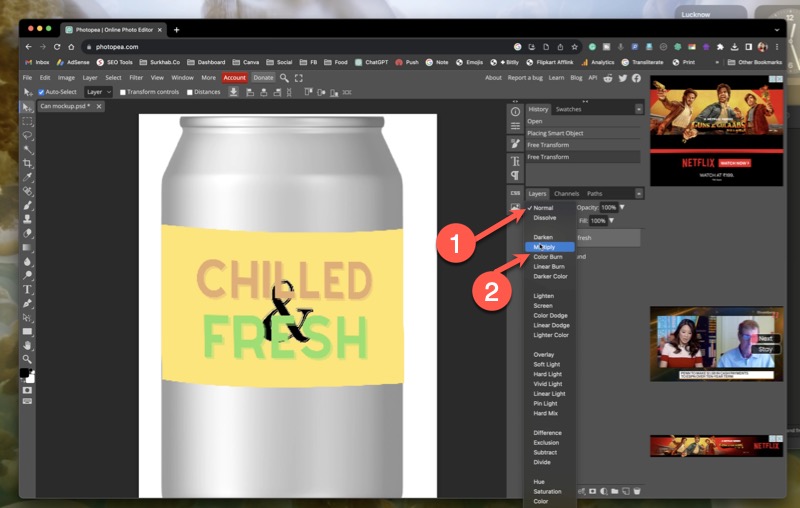The image size is (800, 508).
Task: Choose Color Burn blend mode
Action: click(549, 257)
